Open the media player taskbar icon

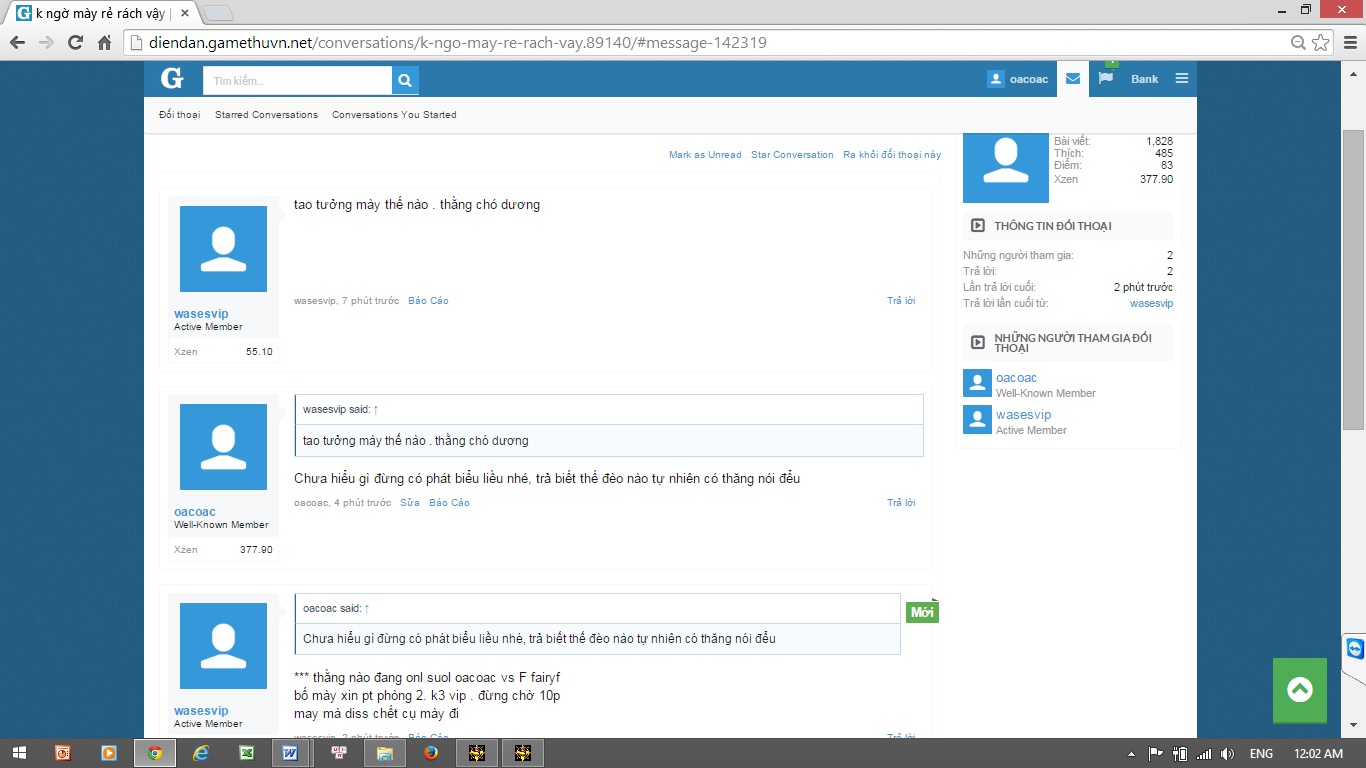coord(109,753)
